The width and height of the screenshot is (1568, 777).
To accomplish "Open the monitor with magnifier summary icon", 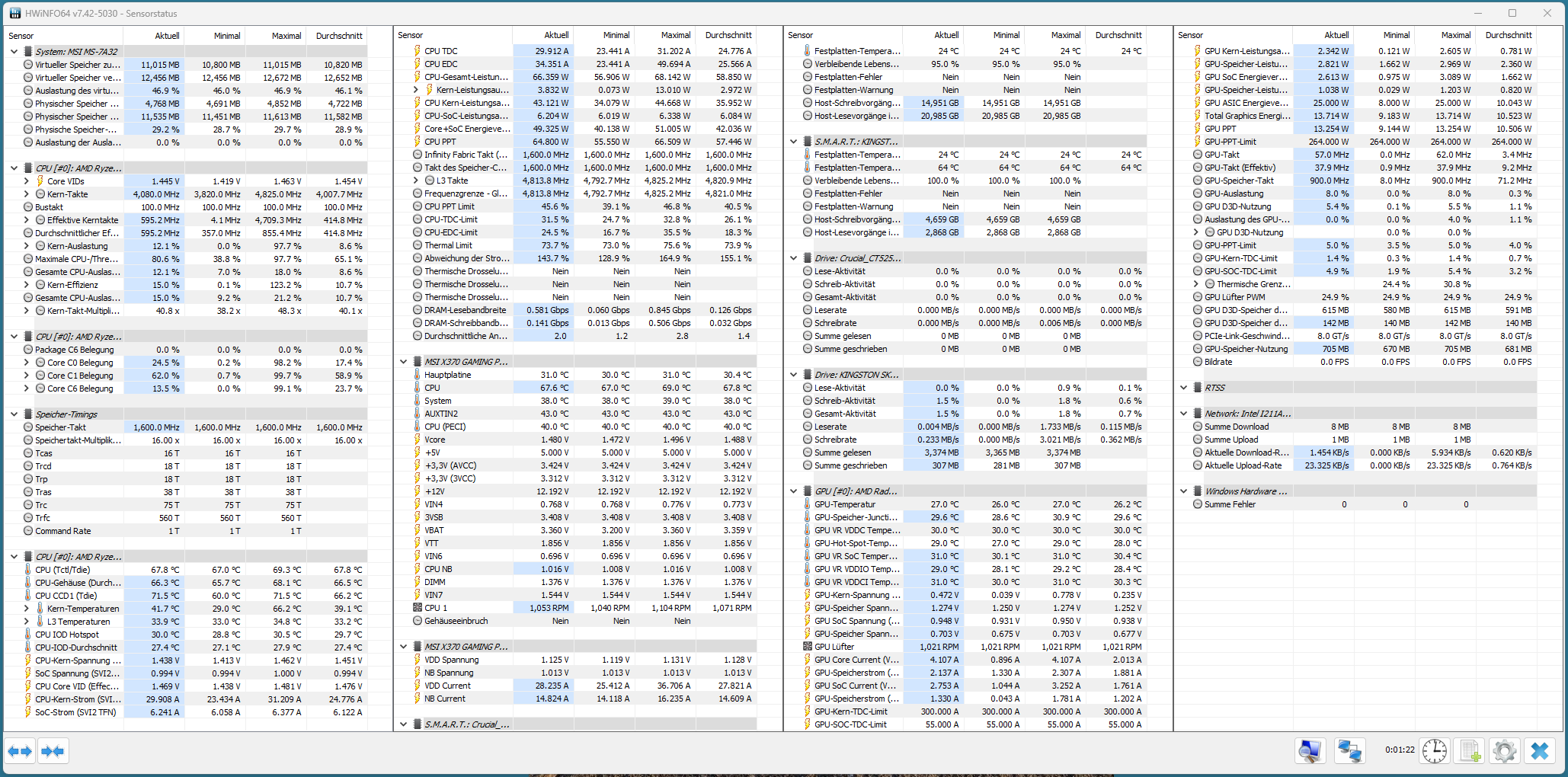I will coord(1310,751).
